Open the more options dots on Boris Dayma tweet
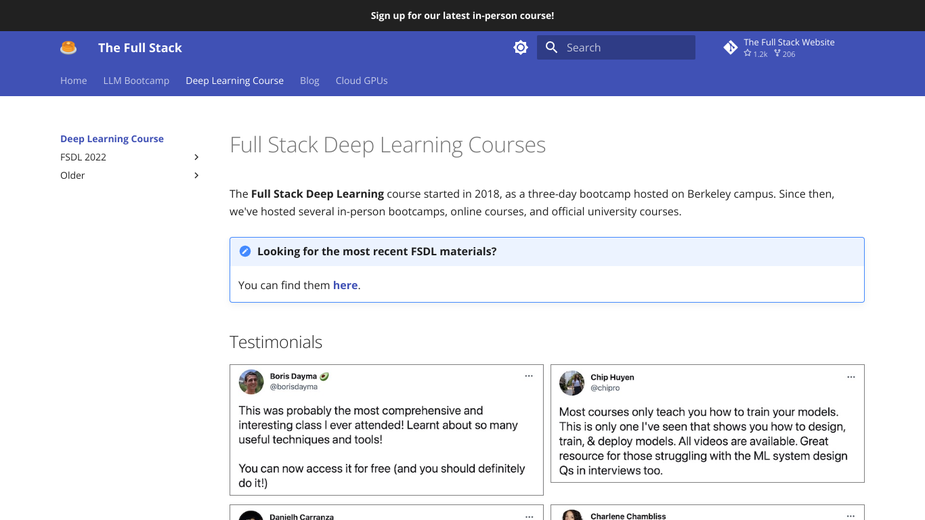This screenshot has height=520, width=925. pos(529,376)
